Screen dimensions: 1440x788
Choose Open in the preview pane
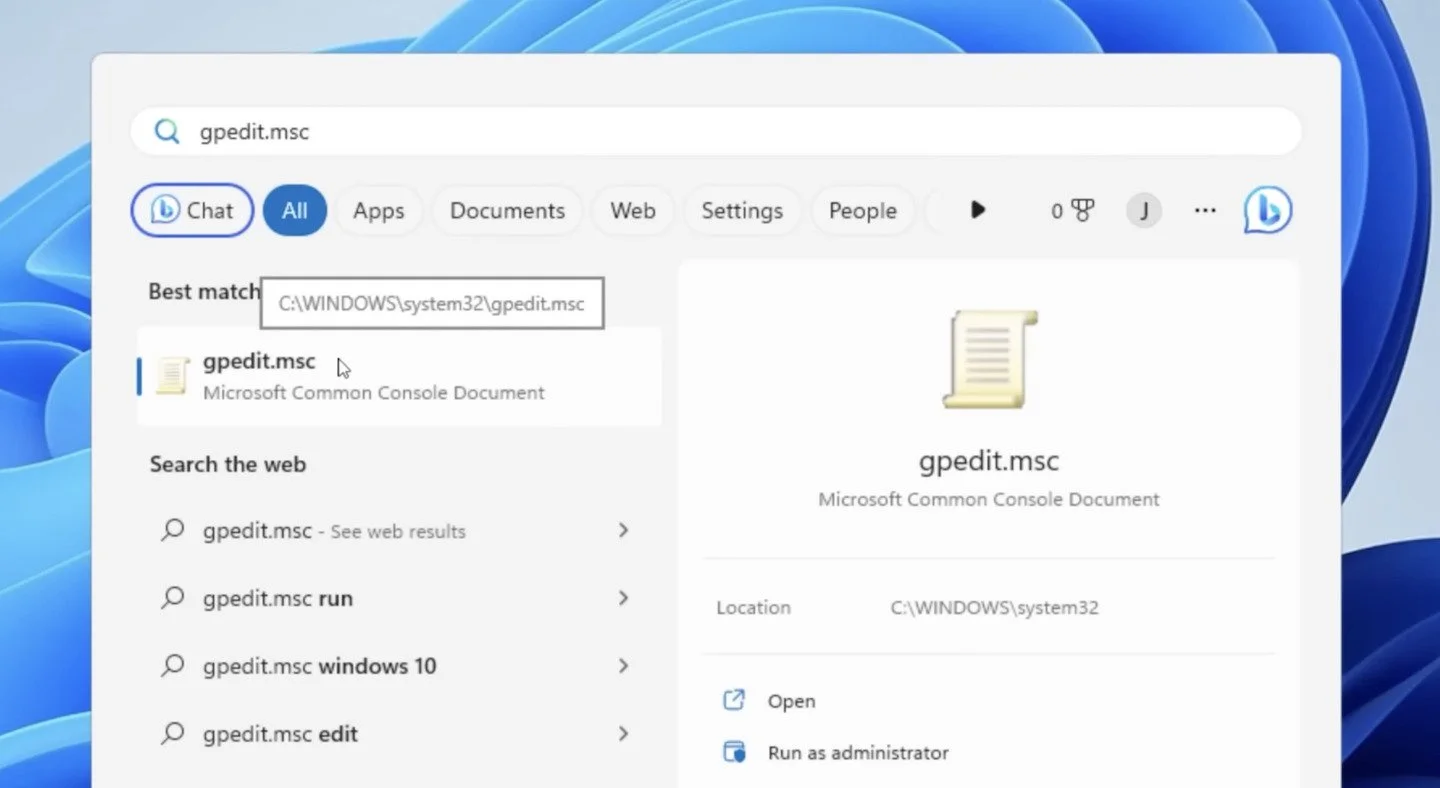(x=791, y=701)
